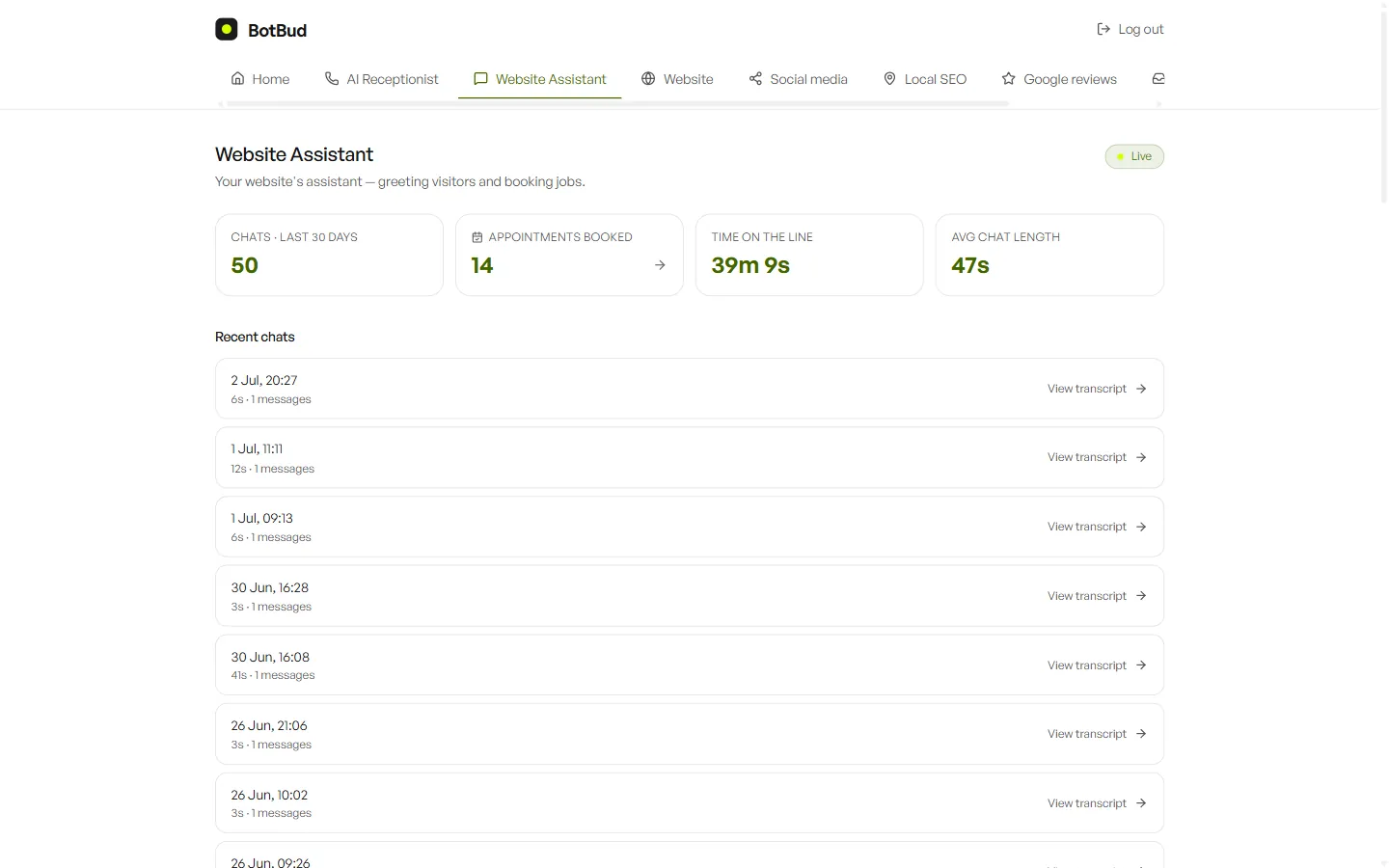The height and width of the screenshot is (868, 1389).
Task: Click the arrow in Appointments Booked card
Action: tap(660, 264)
